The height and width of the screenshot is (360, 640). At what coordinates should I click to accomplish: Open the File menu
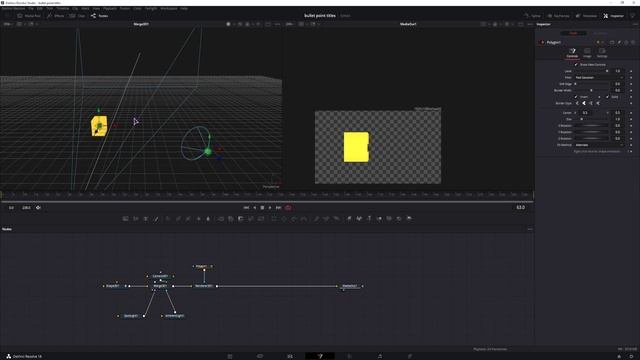[31, 8]
